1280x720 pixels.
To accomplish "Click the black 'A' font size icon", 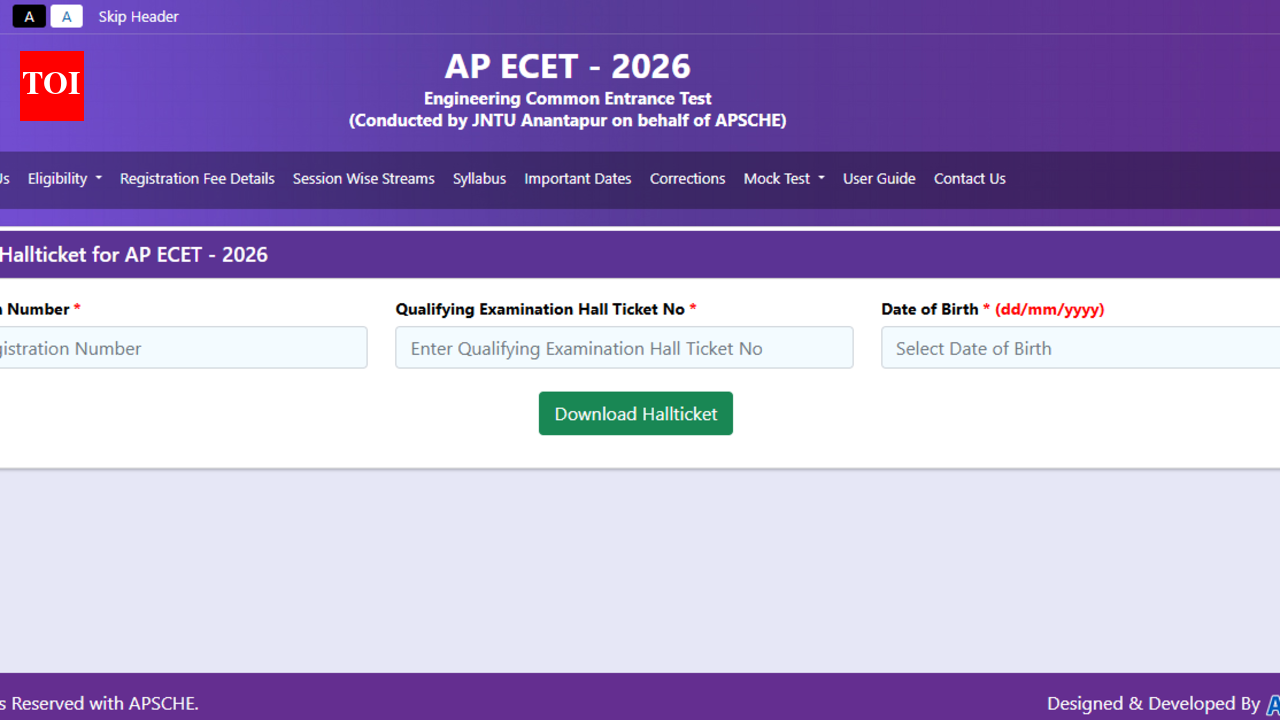I will coord(29,16).
